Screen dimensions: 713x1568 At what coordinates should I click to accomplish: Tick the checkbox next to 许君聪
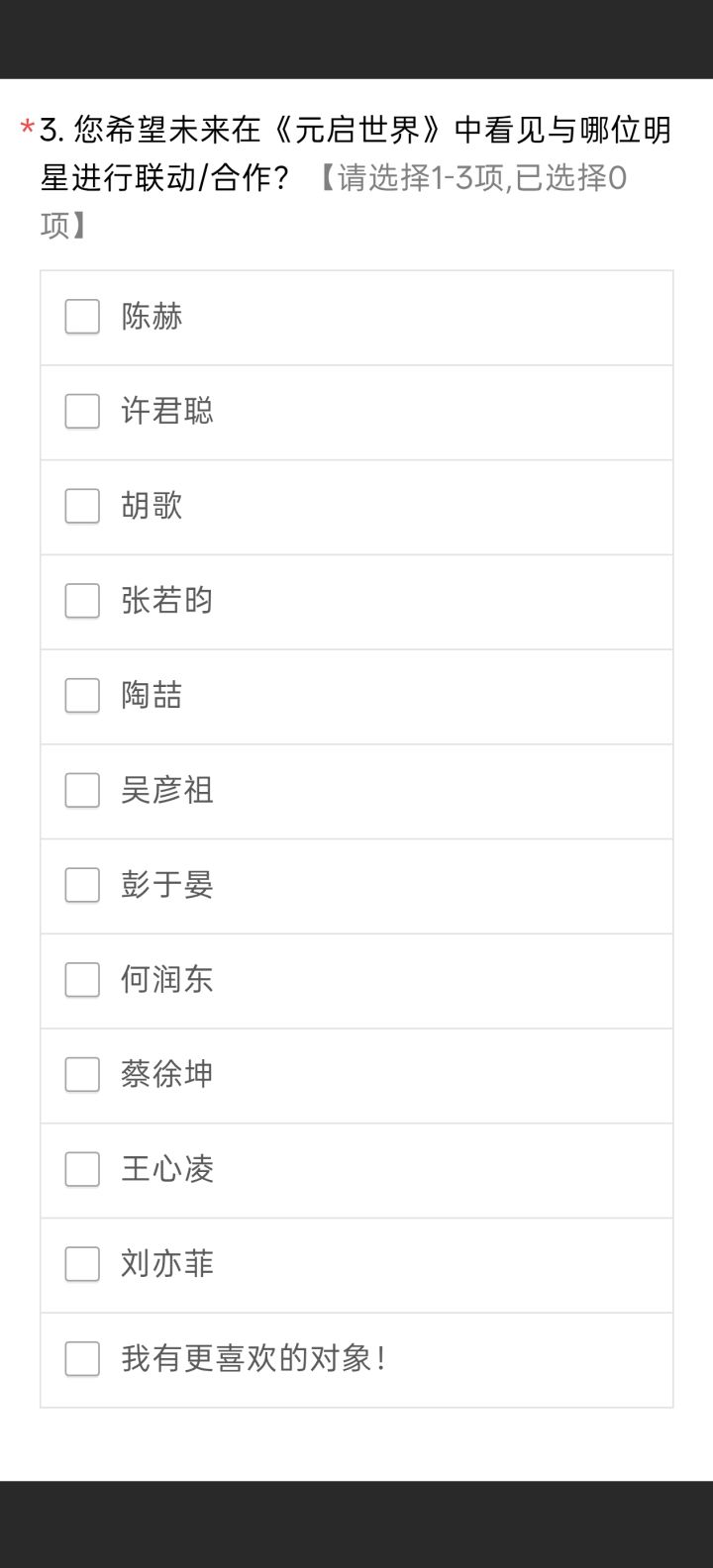point(82,412)
